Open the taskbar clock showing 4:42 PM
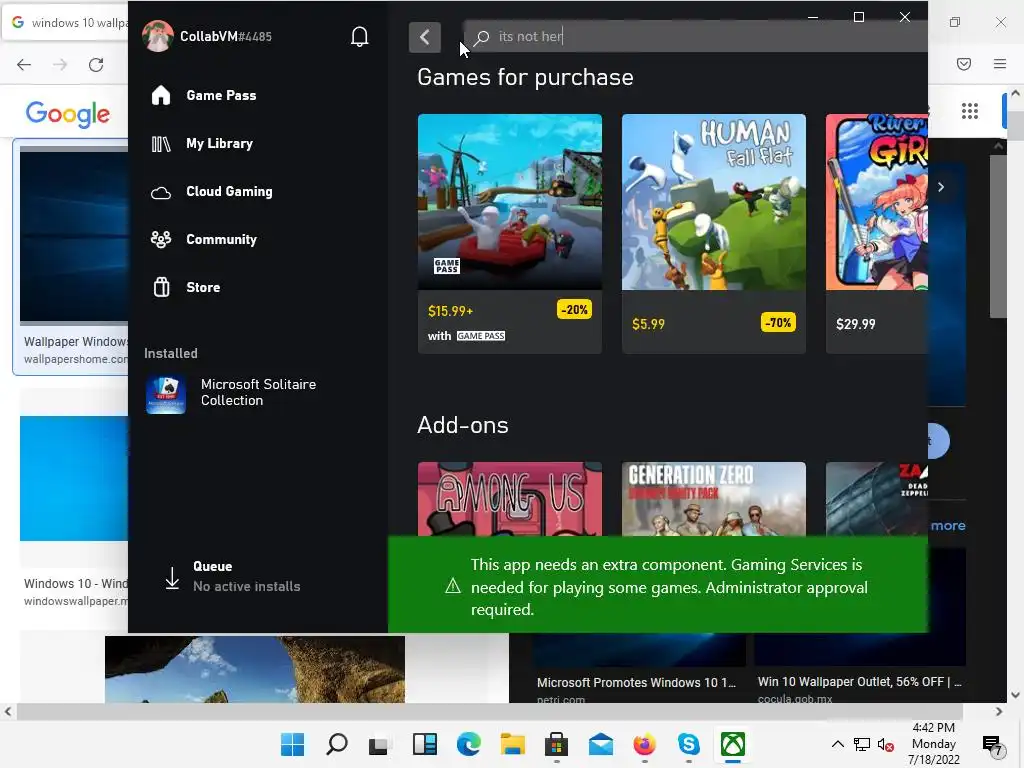The height and width of the screenshot is (768, 1024). pyautogui.click(x=934, y=744)
